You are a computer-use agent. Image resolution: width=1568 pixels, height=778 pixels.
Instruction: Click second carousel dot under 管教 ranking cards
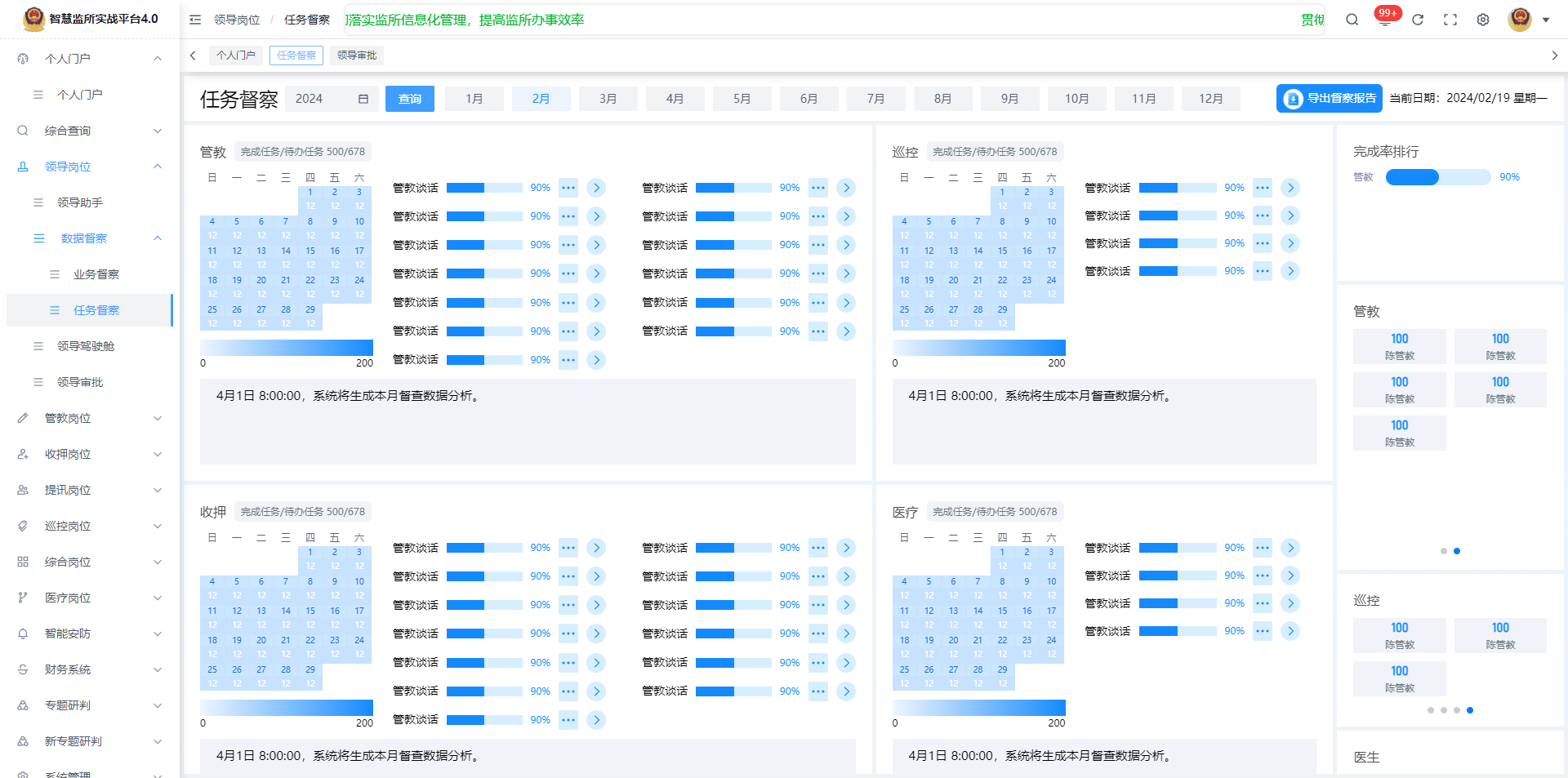pos(1457,551)
